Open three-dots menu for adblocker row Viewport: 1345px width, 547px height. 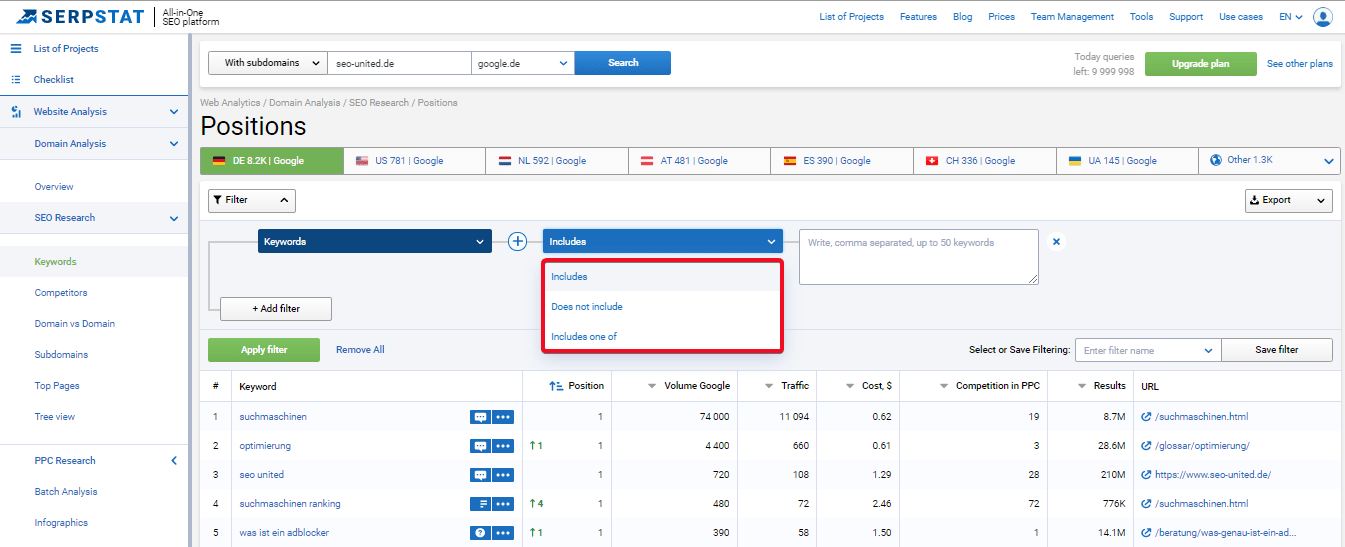[x=502, y=533]
